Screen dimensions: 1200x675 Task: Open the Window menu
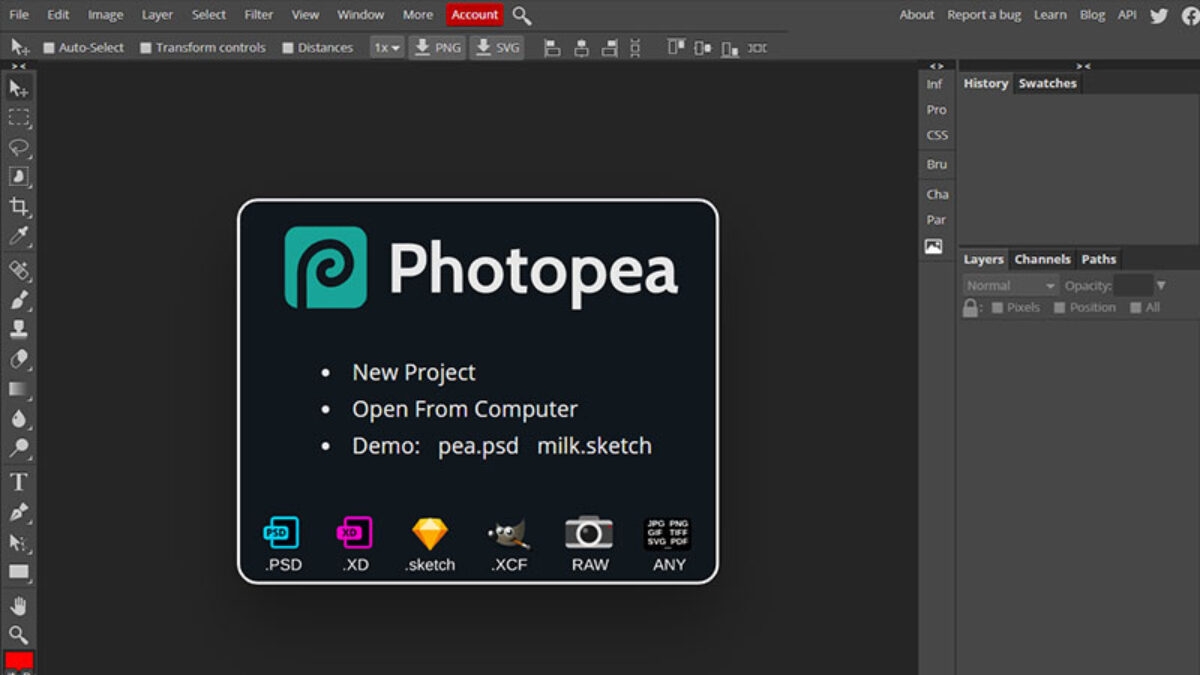point(361,15)
